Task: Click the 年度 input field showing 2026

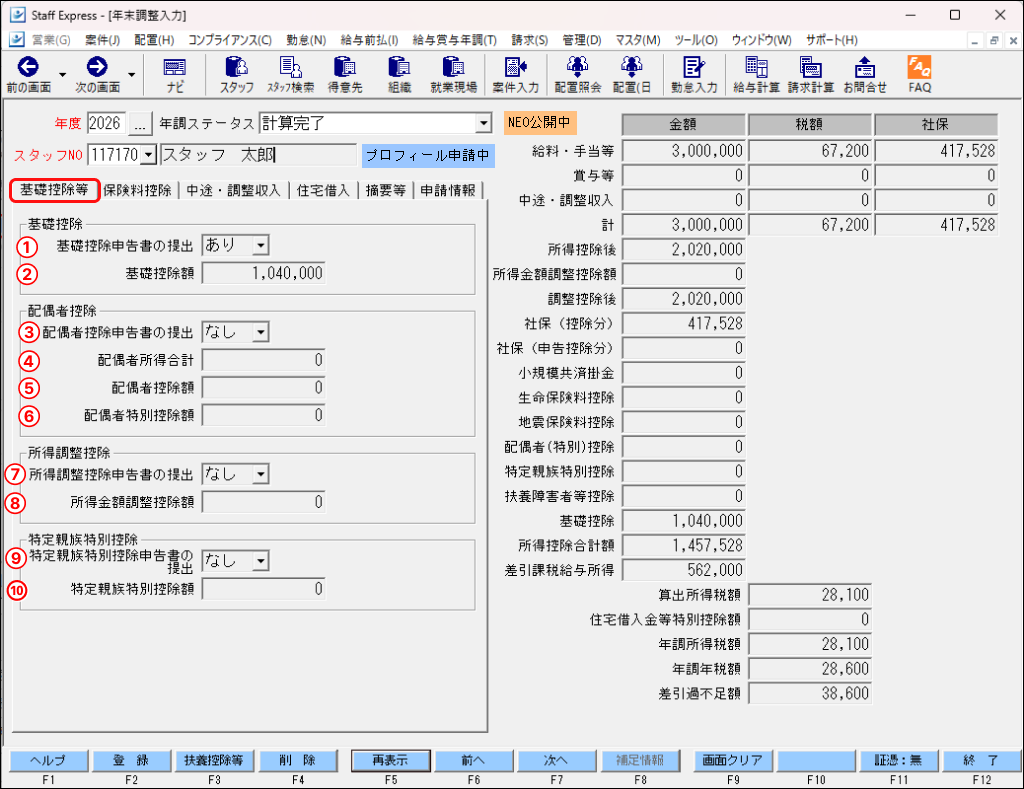Action: click(106, 123)
